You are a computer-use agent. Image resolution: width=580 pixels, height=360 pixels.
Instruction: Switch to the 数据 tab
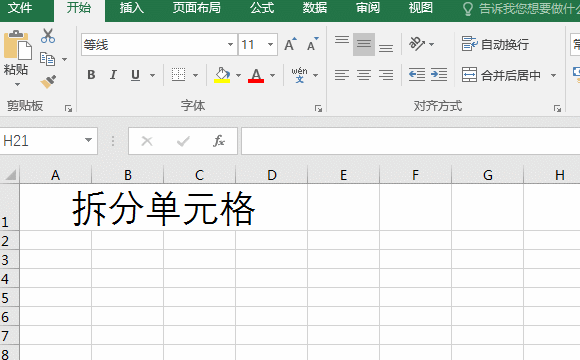[315, 8]
